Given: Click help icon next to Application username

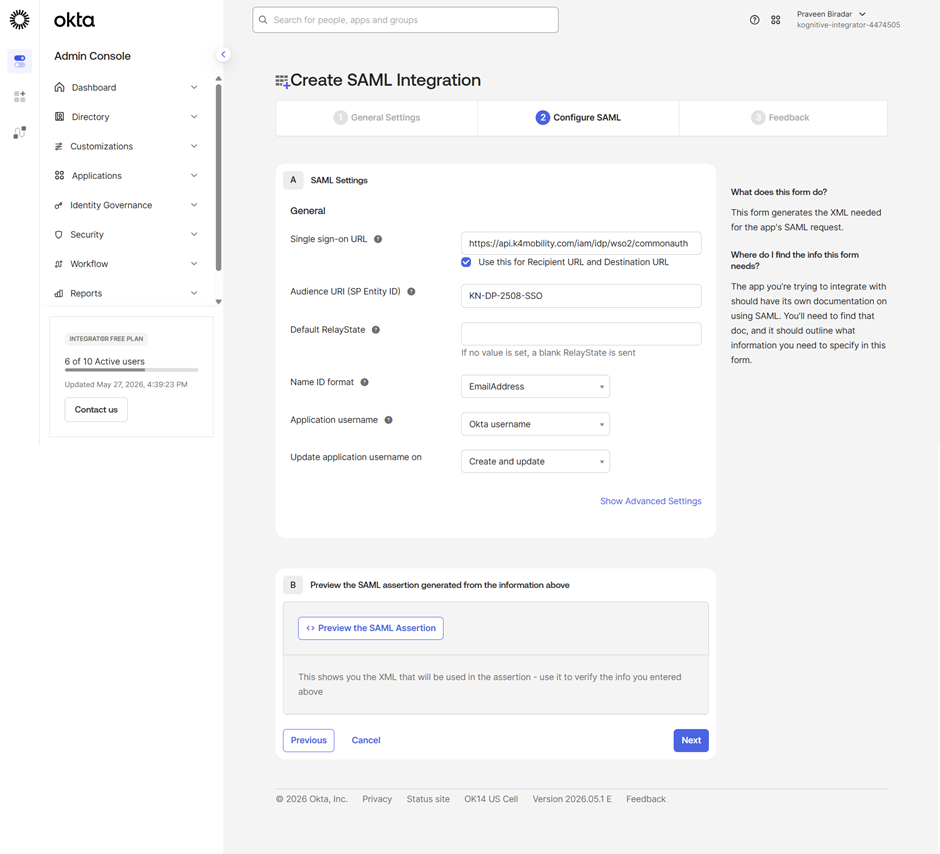Looking at the screenshot, I should 388,420.
